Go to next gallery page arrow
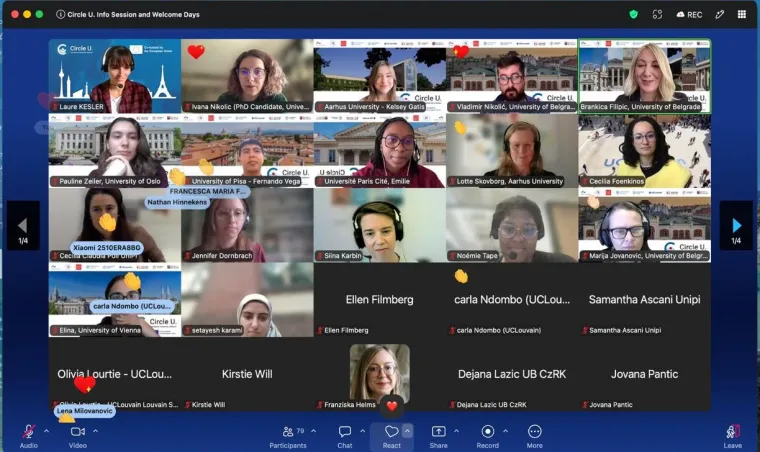 pos(736,225)
